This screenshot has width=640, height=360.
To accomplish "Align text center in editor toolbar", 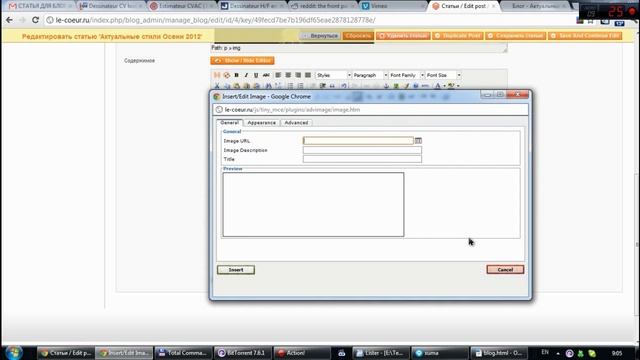I will 288,75.
